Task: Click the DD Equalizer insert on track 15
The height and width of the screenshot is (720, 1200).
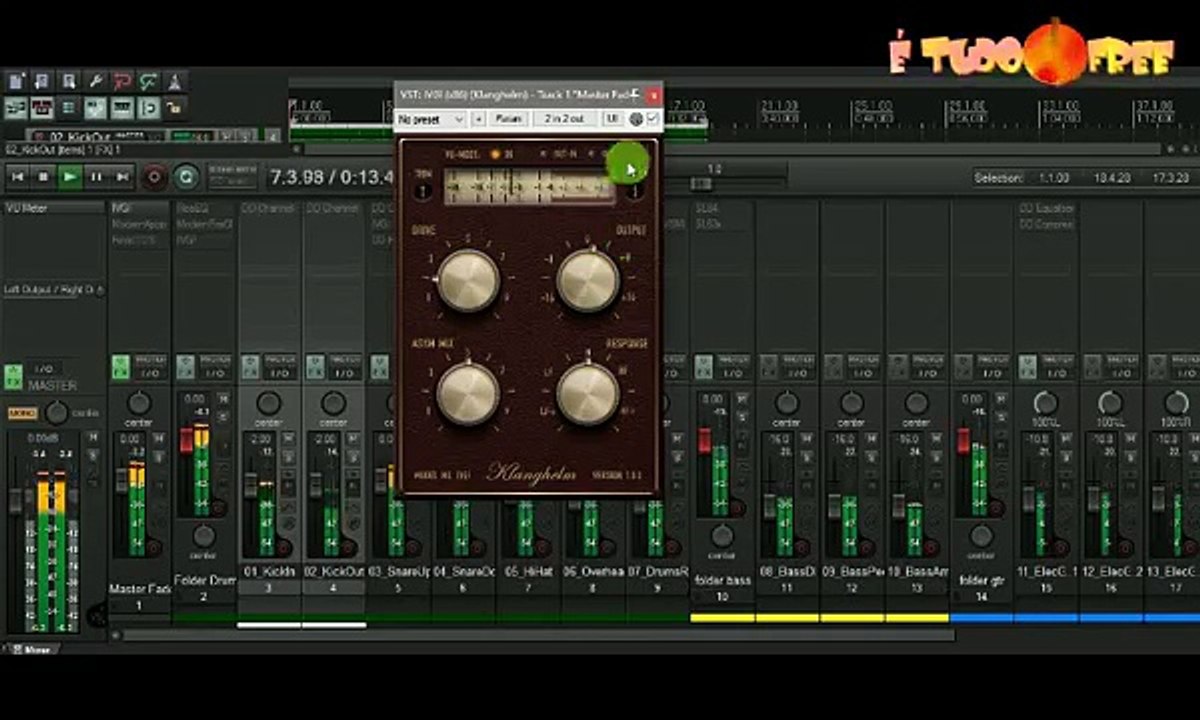Action: click(x=1046, y=209)
